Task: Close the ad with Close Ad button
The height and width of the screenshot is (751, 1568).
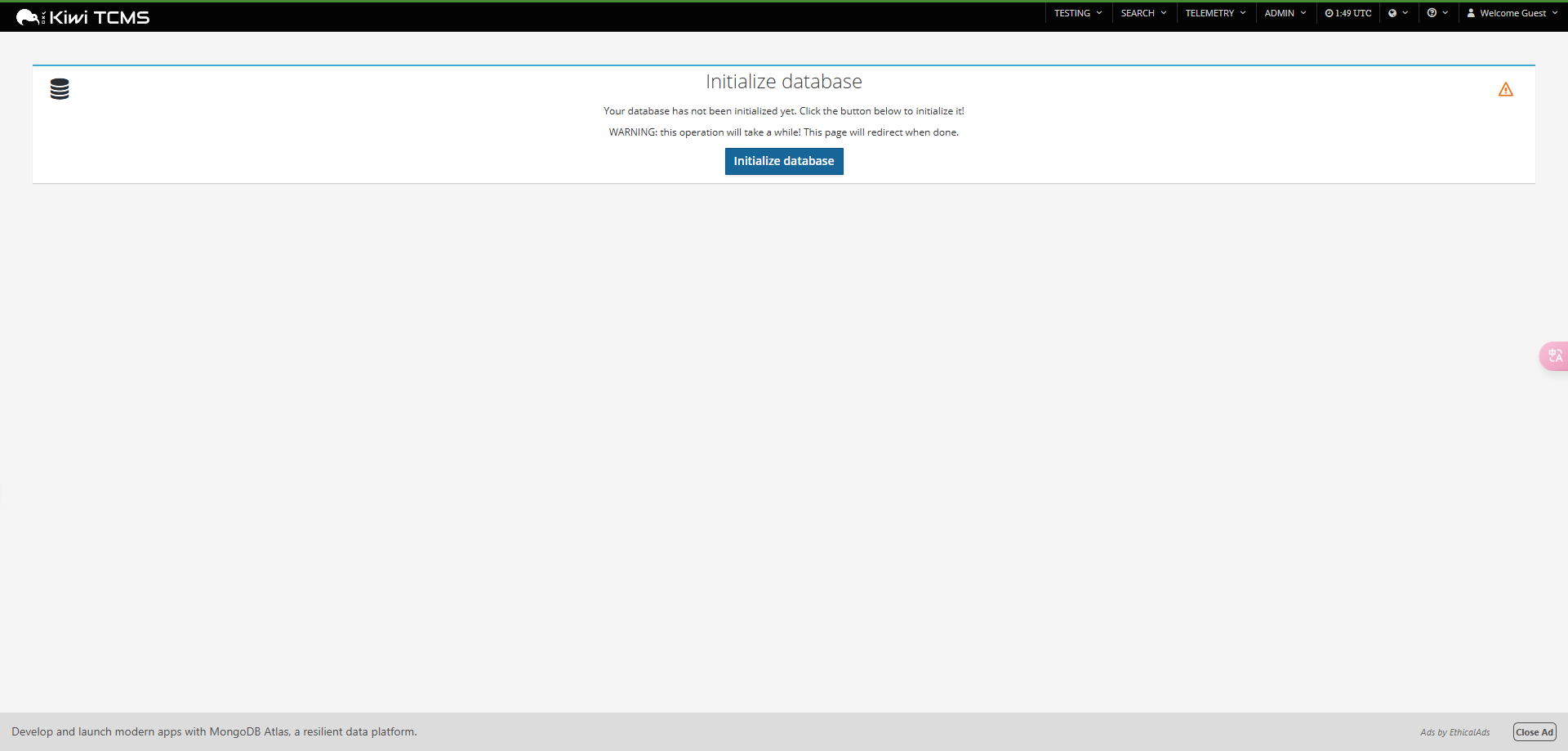Action: point(1534,732)
